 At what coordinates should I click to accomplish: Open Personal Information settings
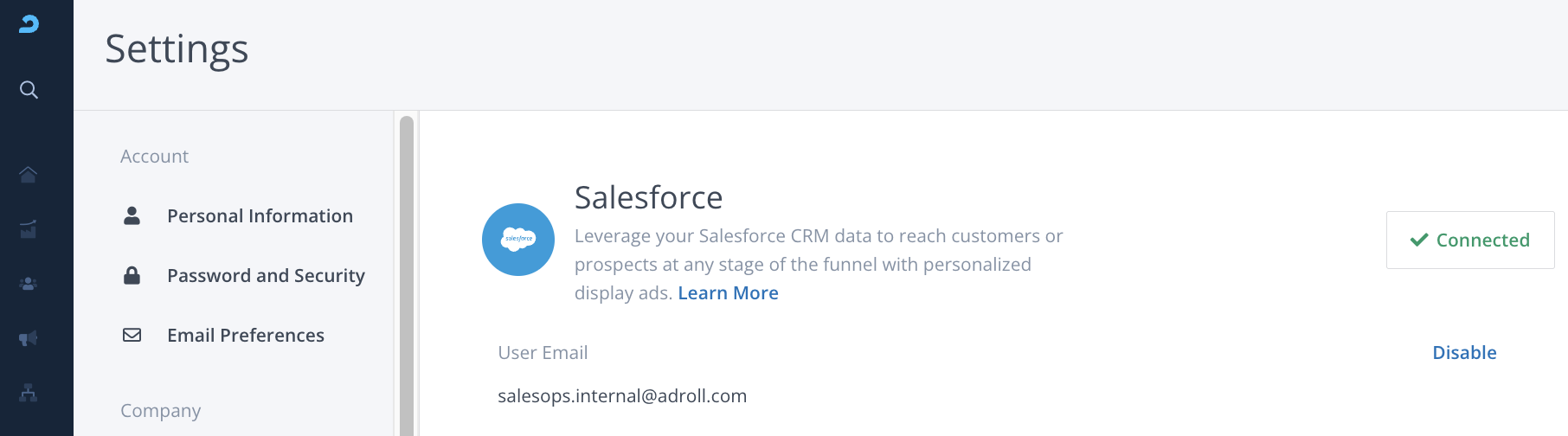tap(260, 215)
